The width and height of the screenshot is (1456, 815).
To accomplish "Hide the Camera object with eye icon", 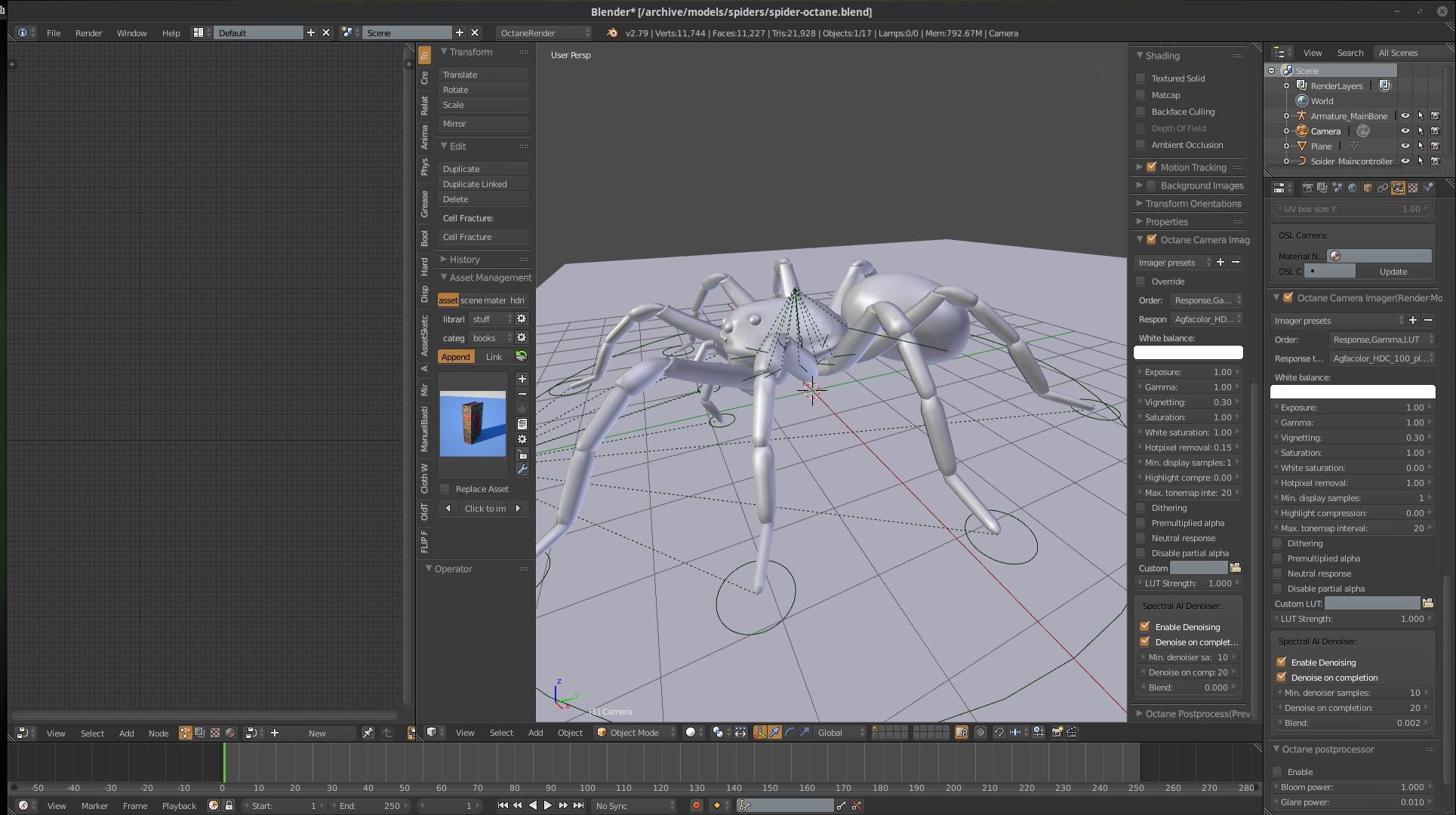I will tap(1405, 131).
